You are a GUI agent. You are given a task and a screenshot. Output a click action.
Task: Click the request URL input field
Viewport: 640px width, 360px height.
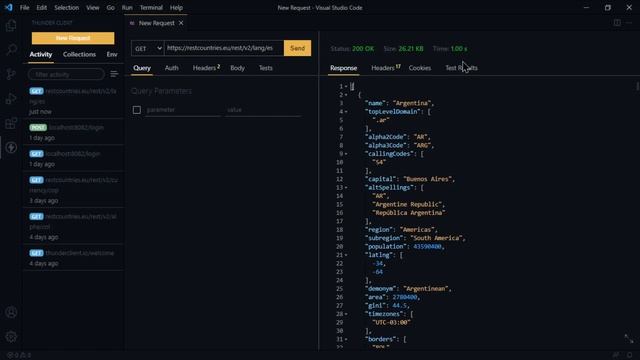(x=224, y=48)
